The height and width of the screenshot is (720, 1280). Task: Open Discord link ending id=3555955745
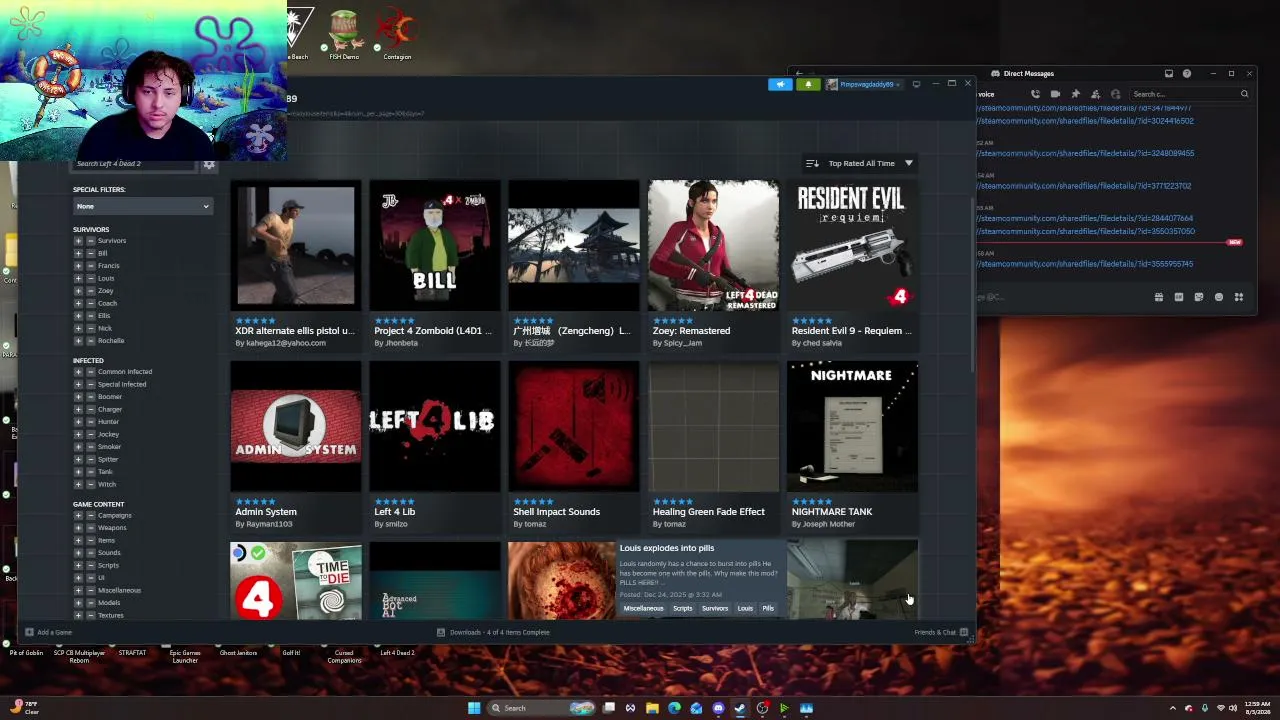pos(1086,264)
